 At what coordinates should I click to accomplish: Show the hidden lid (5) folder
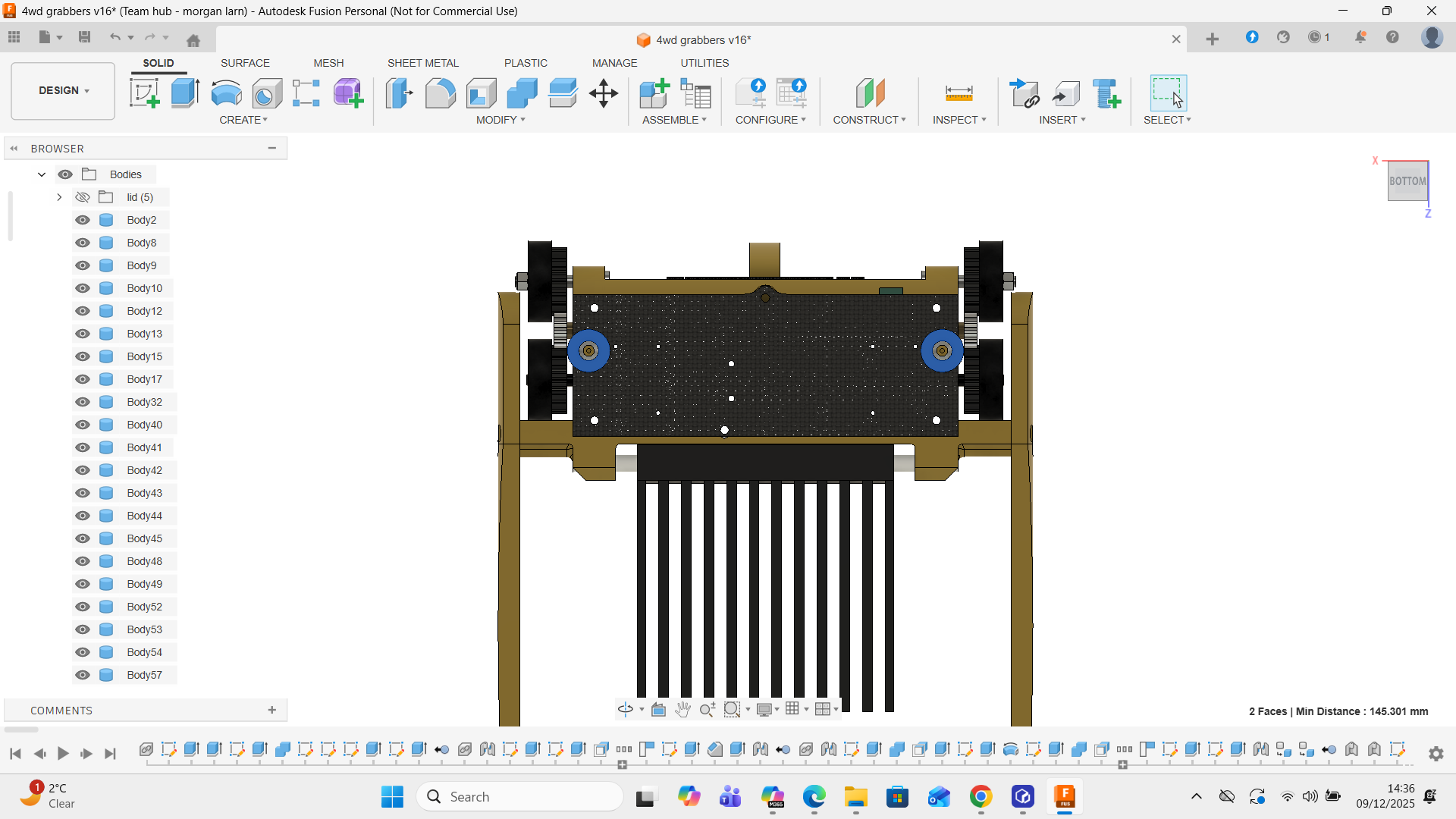coord(83,197)
